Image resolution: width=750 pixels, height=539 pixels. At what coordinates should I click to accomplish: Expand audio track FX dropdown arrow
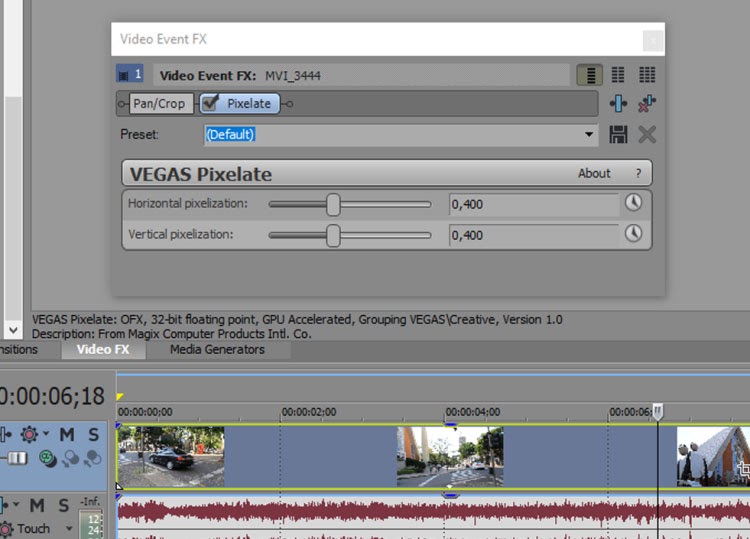(16, 504)
